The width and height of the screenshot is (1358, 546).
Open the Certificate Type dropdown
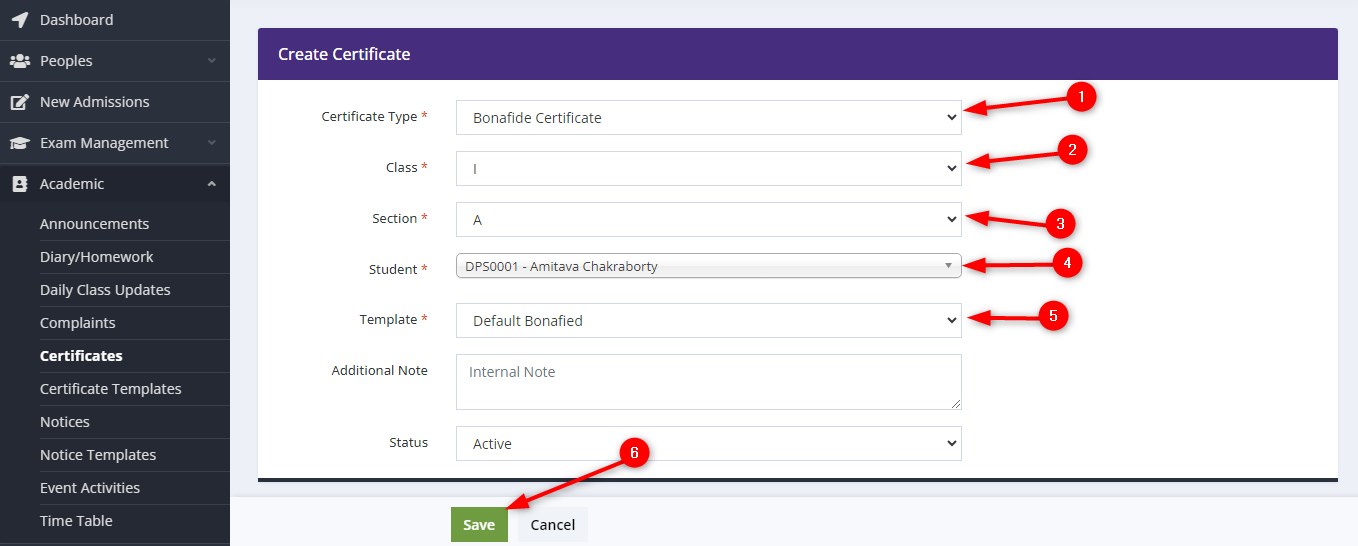point(708,117)
